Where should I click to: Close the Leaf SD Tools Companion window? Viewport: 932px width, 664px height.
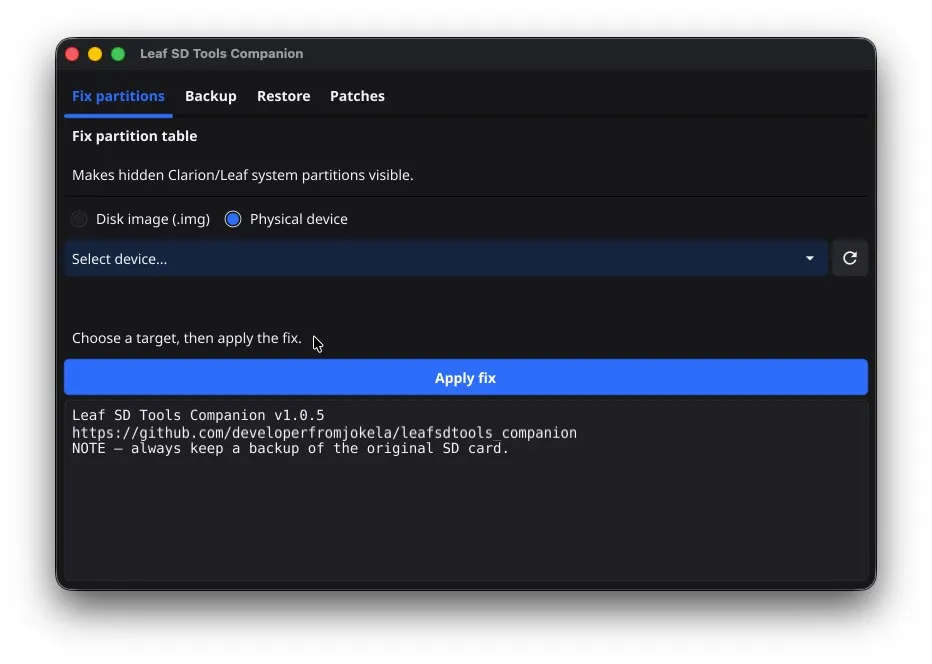(x=72, y=54)
